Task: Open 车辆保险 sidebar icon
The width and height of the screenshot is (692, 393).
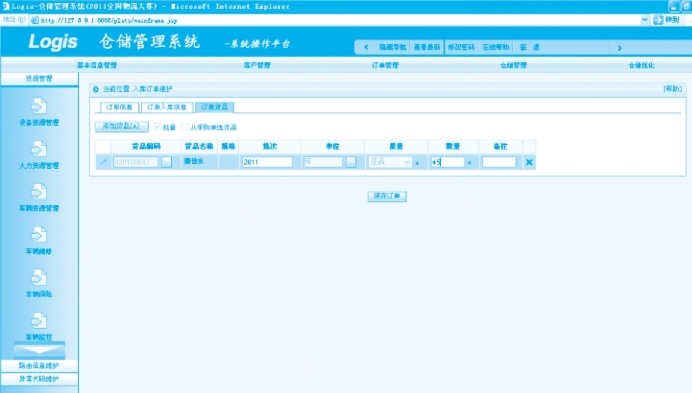Action: [x=39, y=278]
